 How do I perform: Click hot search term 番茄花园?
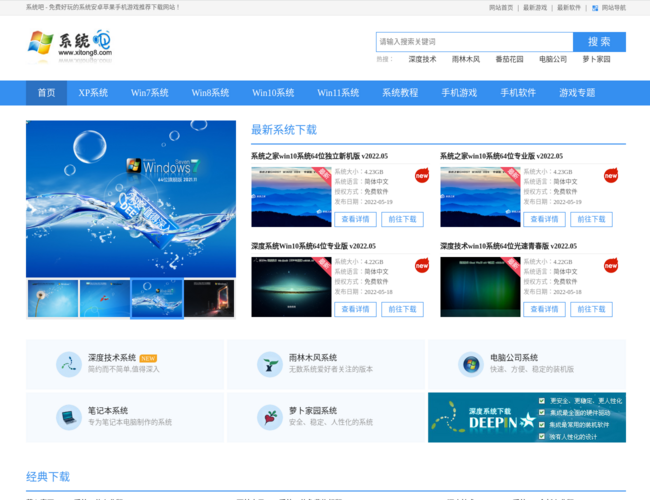(x=509, y=59)
